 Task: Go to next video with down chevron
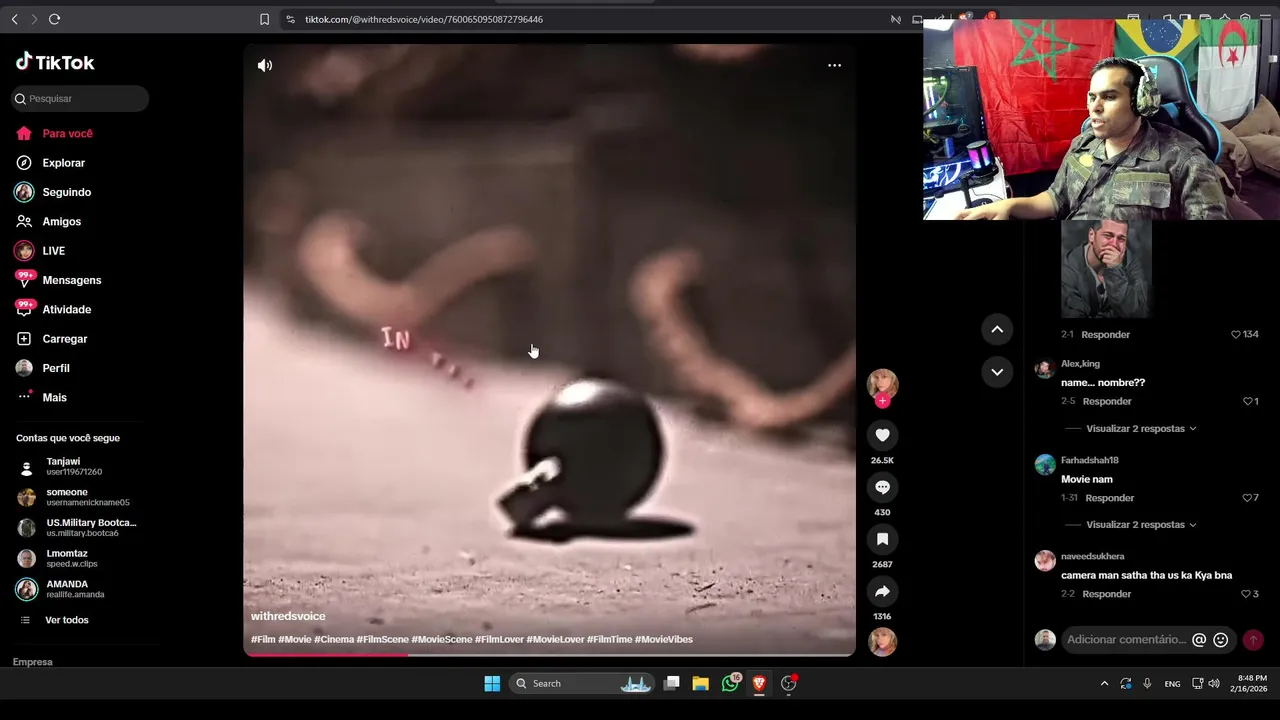pos(997,371)
